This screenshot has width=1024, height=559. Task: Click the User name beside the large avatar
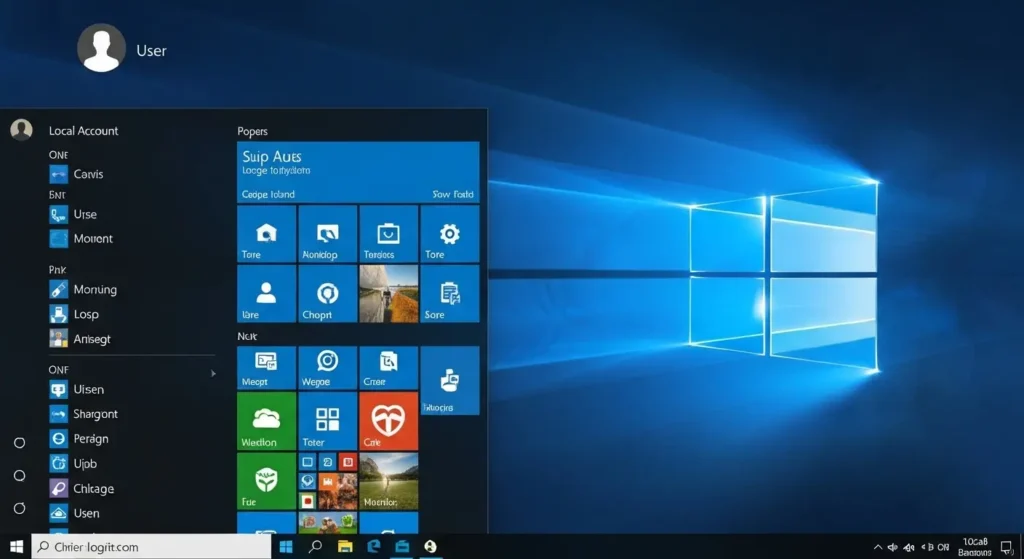[152, 51]
